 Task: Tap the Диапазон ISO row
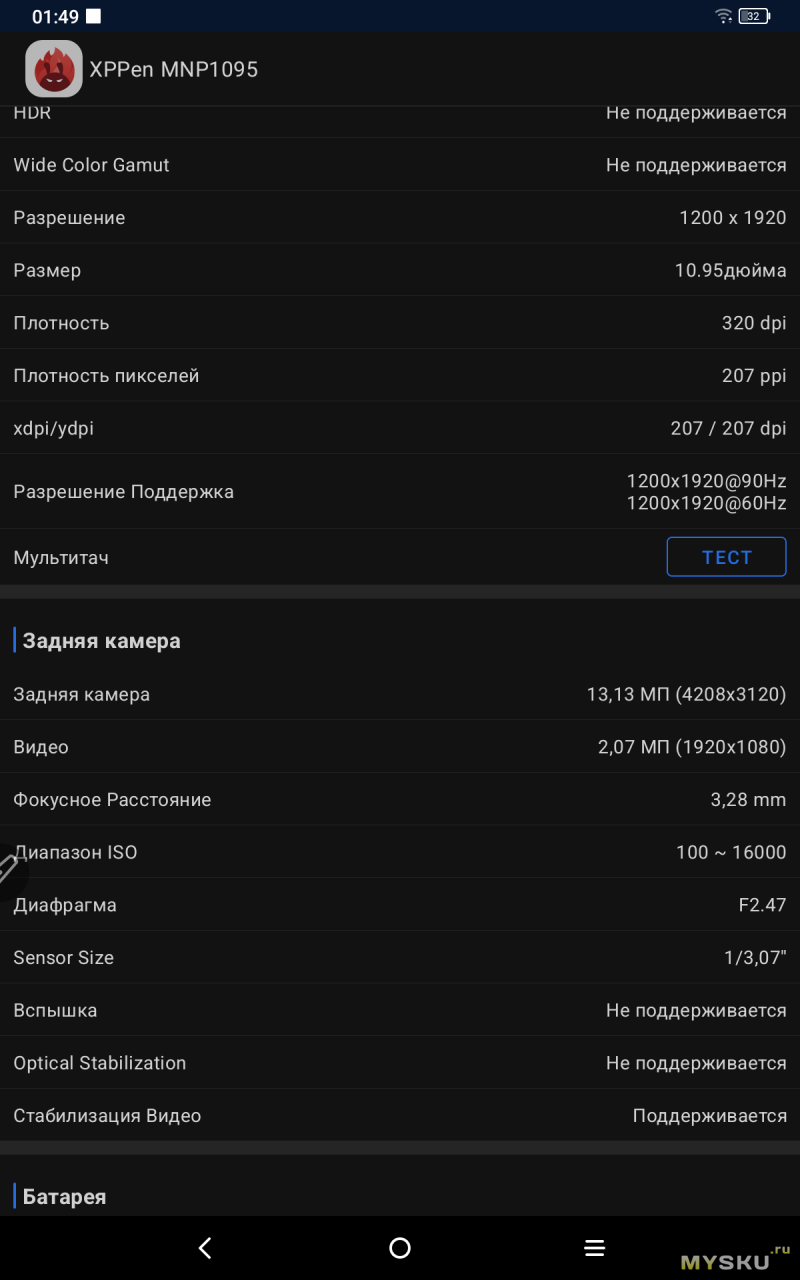[x=400, y=852]
